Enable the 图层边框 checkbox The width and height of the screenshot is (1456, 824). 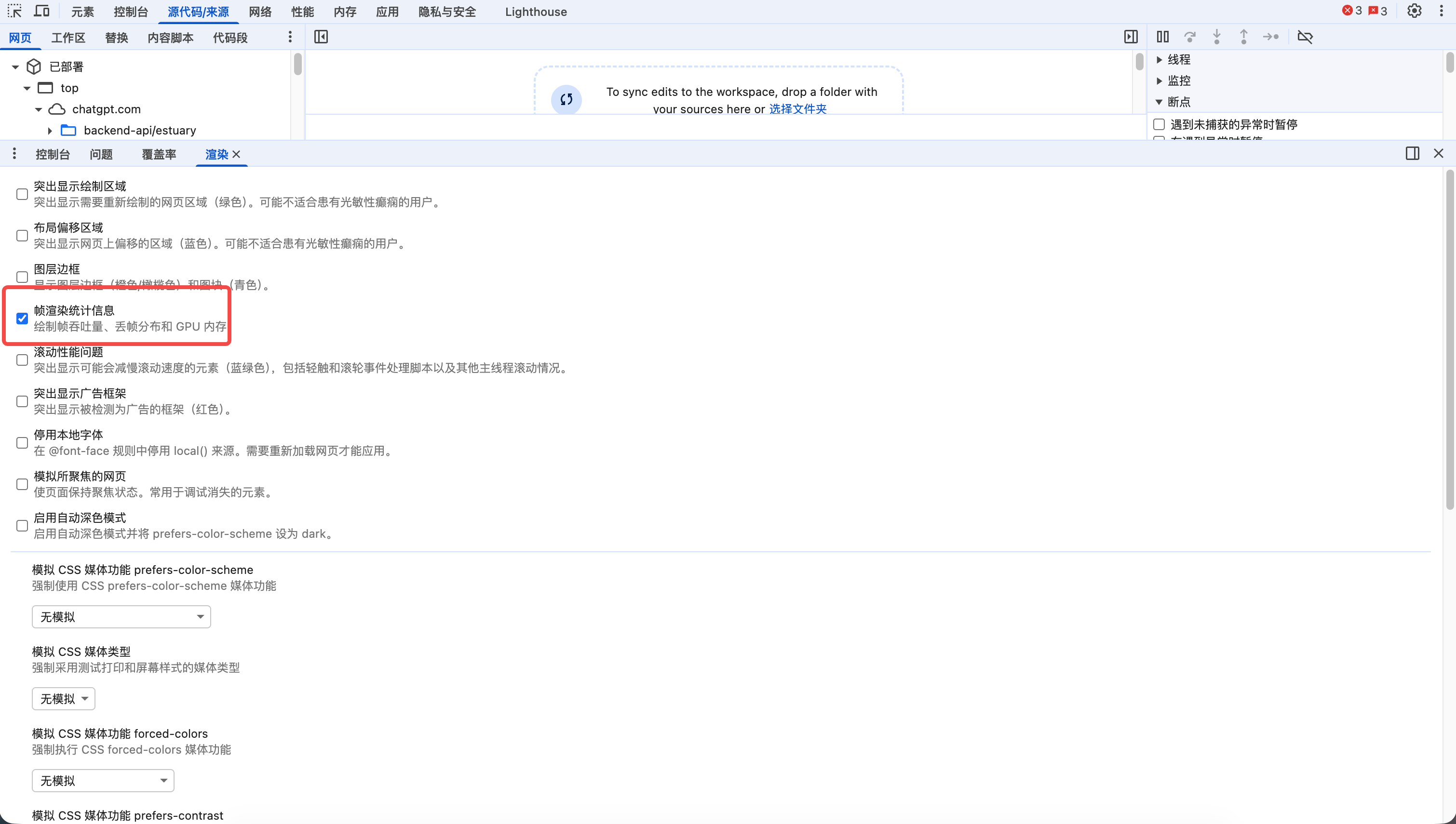click(x=22, y=277)
